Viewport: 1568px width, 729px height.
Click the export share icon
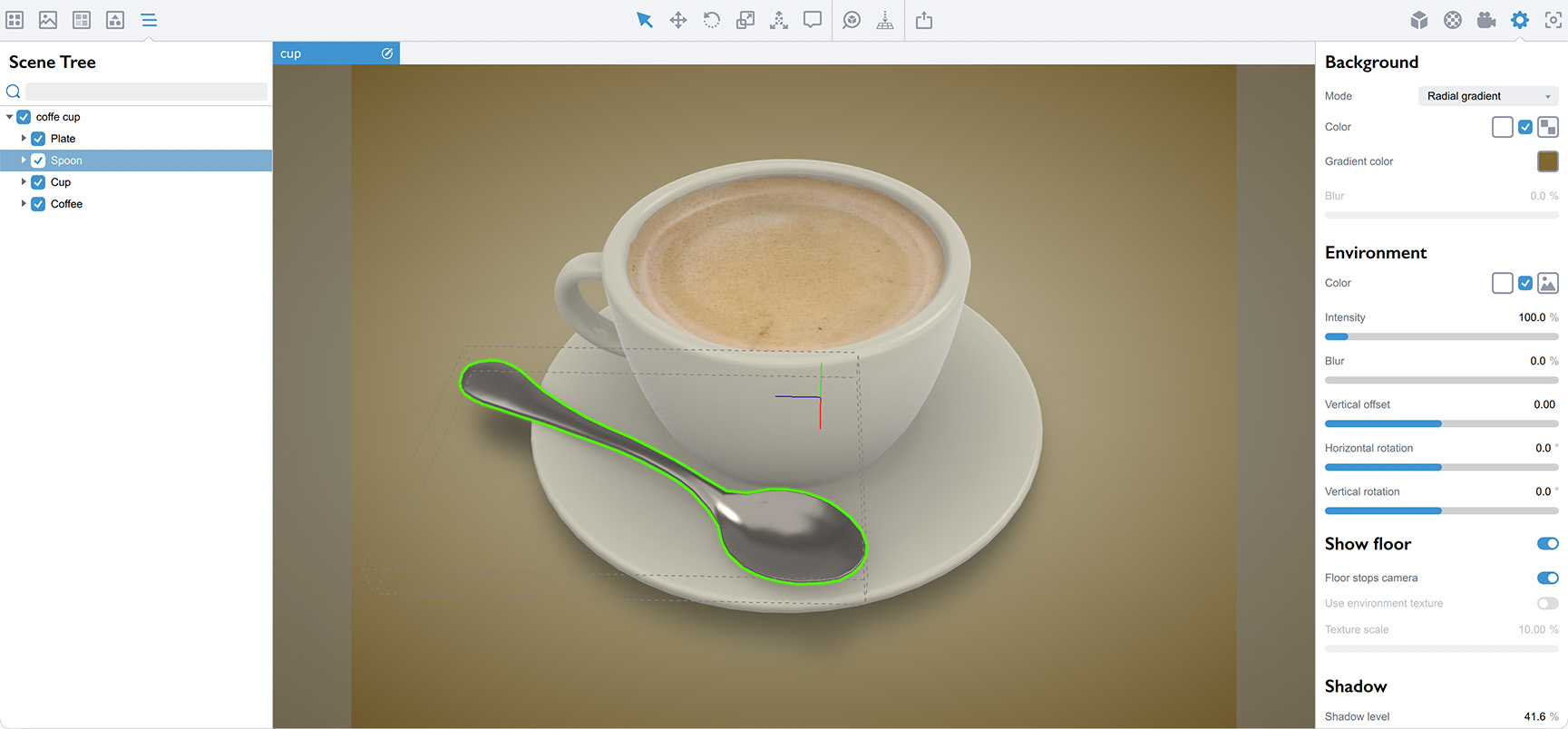pyautogui.click(x=924, y=20)
